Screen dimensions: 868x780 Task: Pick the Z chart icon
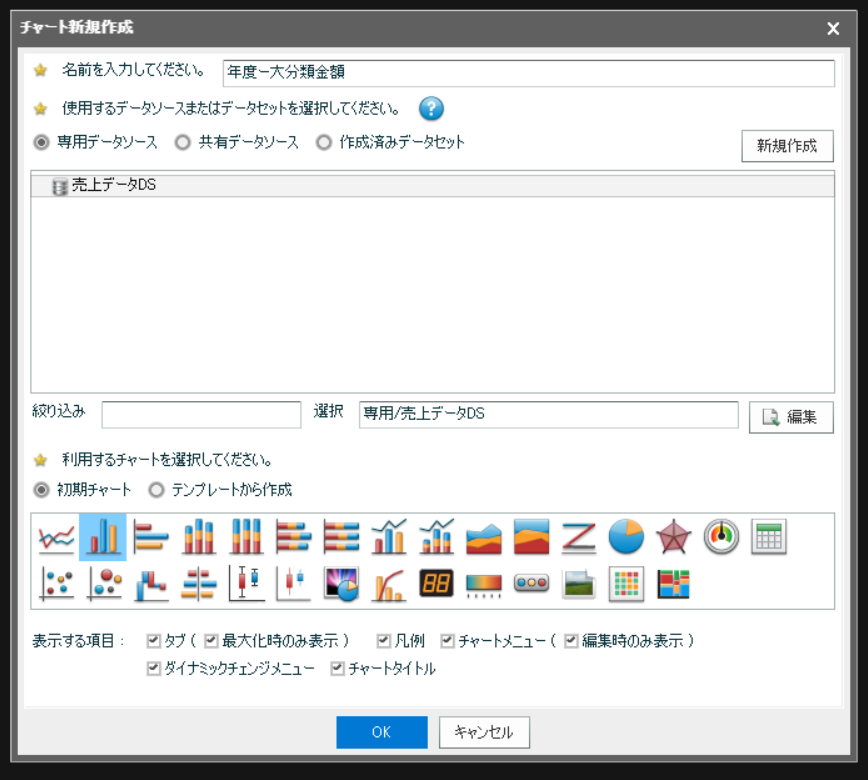(579, 536)
